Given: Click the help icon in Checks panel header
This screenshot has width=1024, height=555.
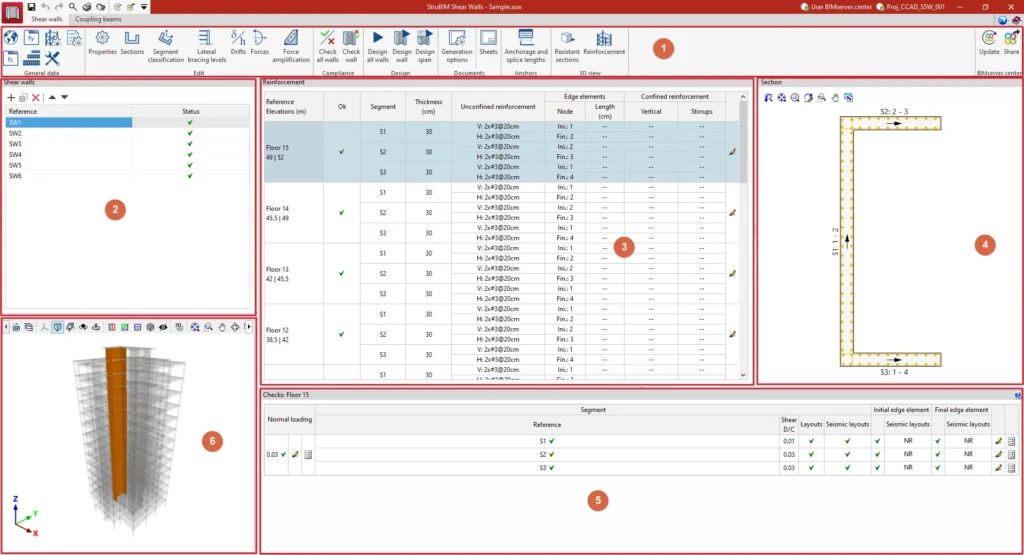Looking at the screenshot, I should pyautogui.click(x=1017, y=395).
